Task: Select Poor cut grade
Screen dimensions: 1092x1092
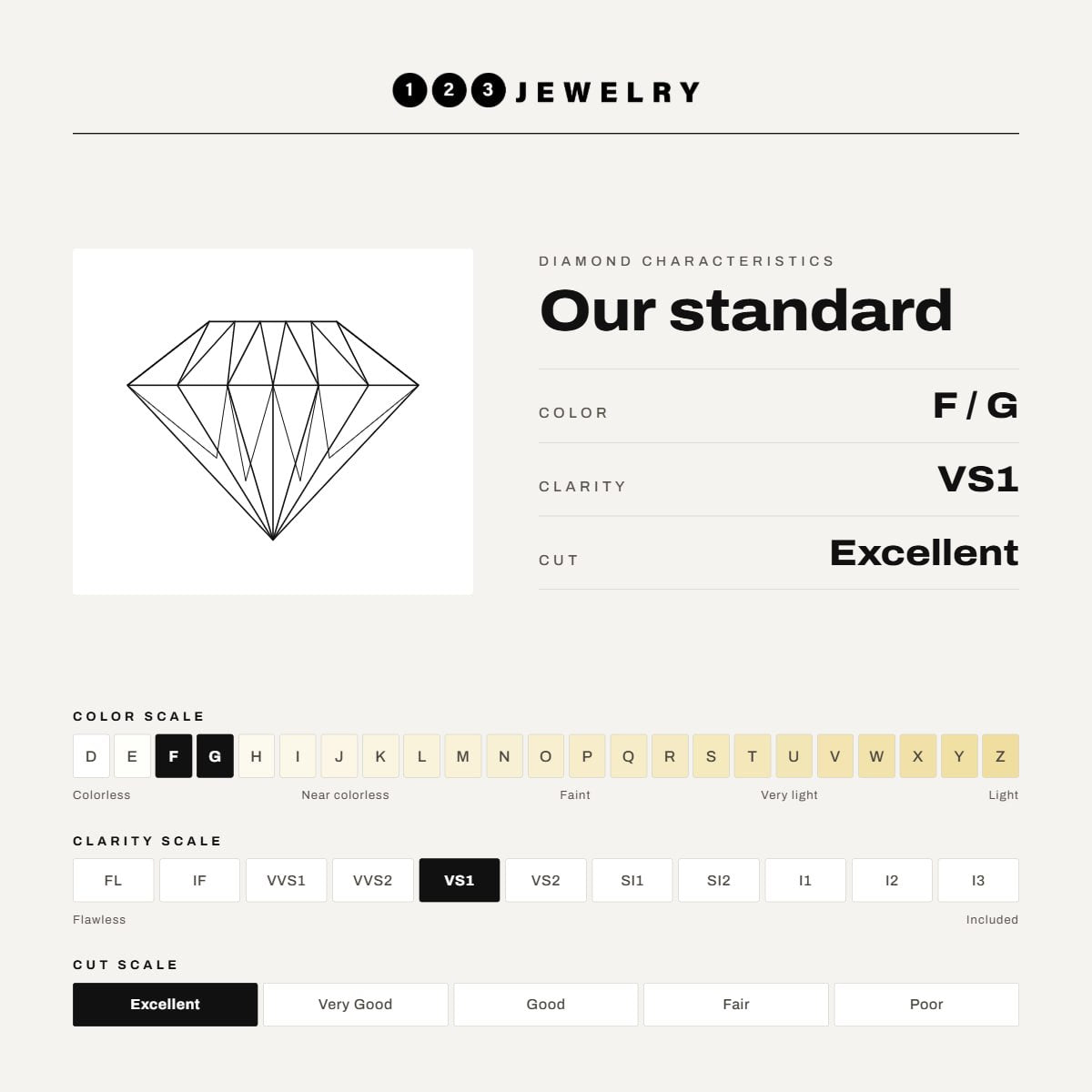Action: pos(926,1005)
